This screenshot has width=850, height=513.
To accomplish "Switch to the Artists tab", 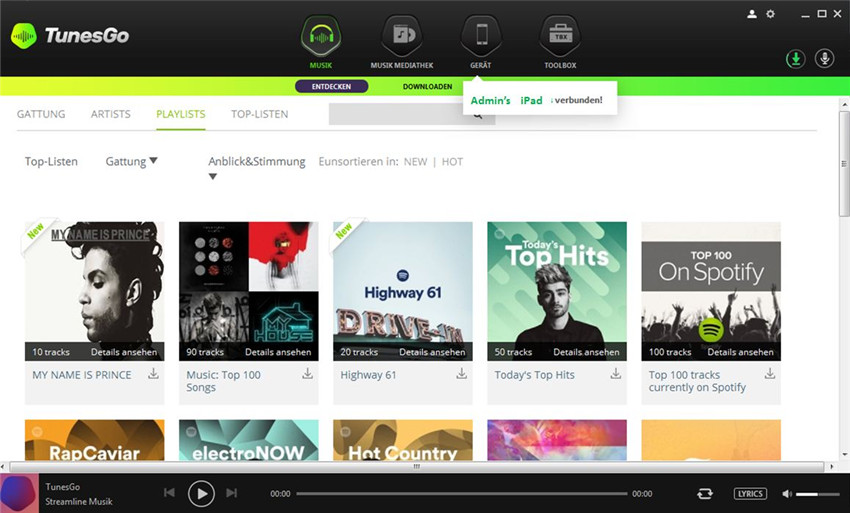I will point(110,114).
